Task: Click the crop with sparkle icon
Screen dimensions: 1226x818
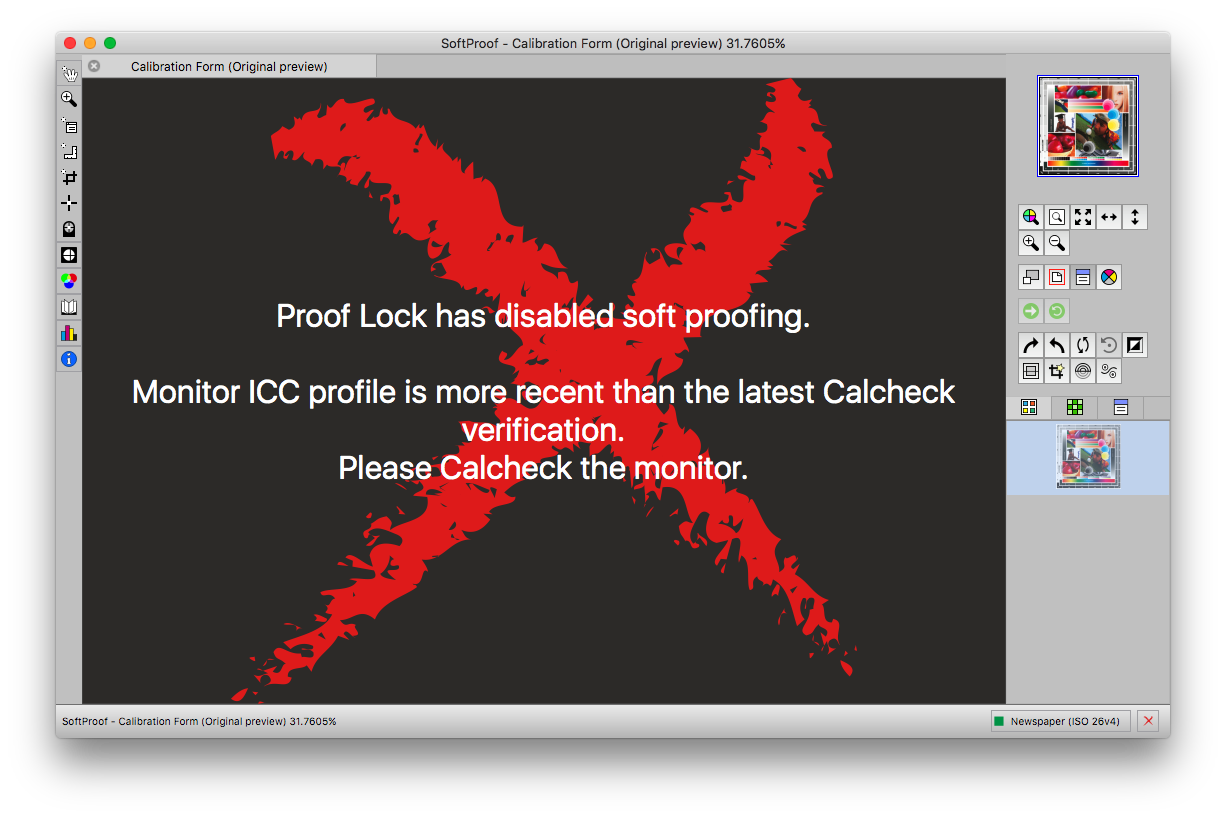Action: pyautogui.click(x=1057, y=372)
